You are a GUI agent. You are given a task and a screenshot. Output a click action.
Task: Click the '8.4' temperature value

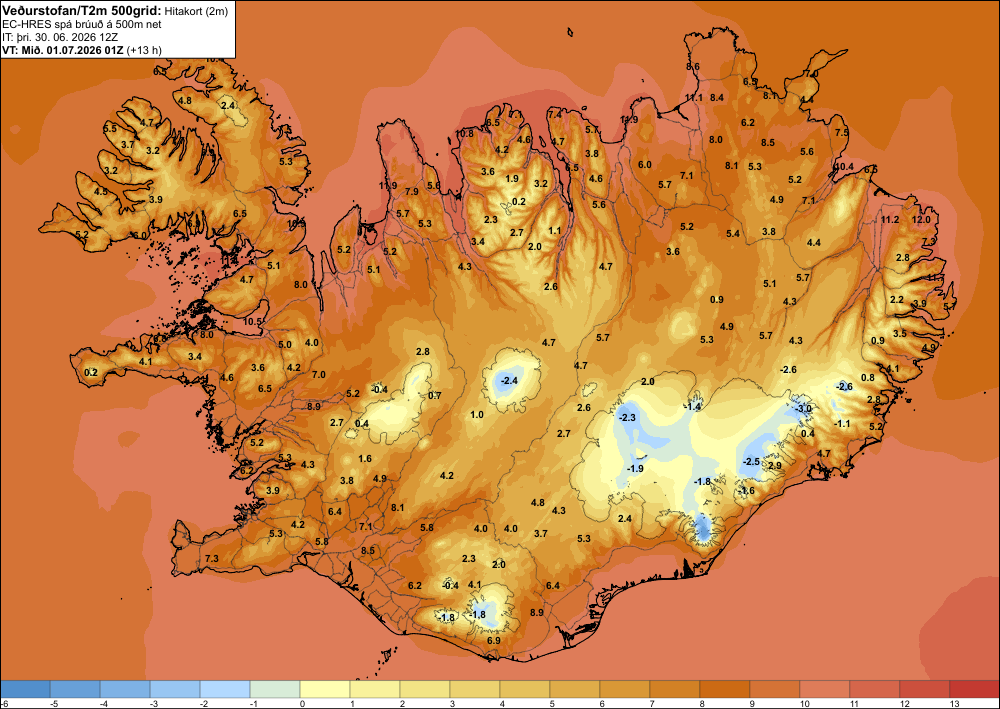(717, 98)
